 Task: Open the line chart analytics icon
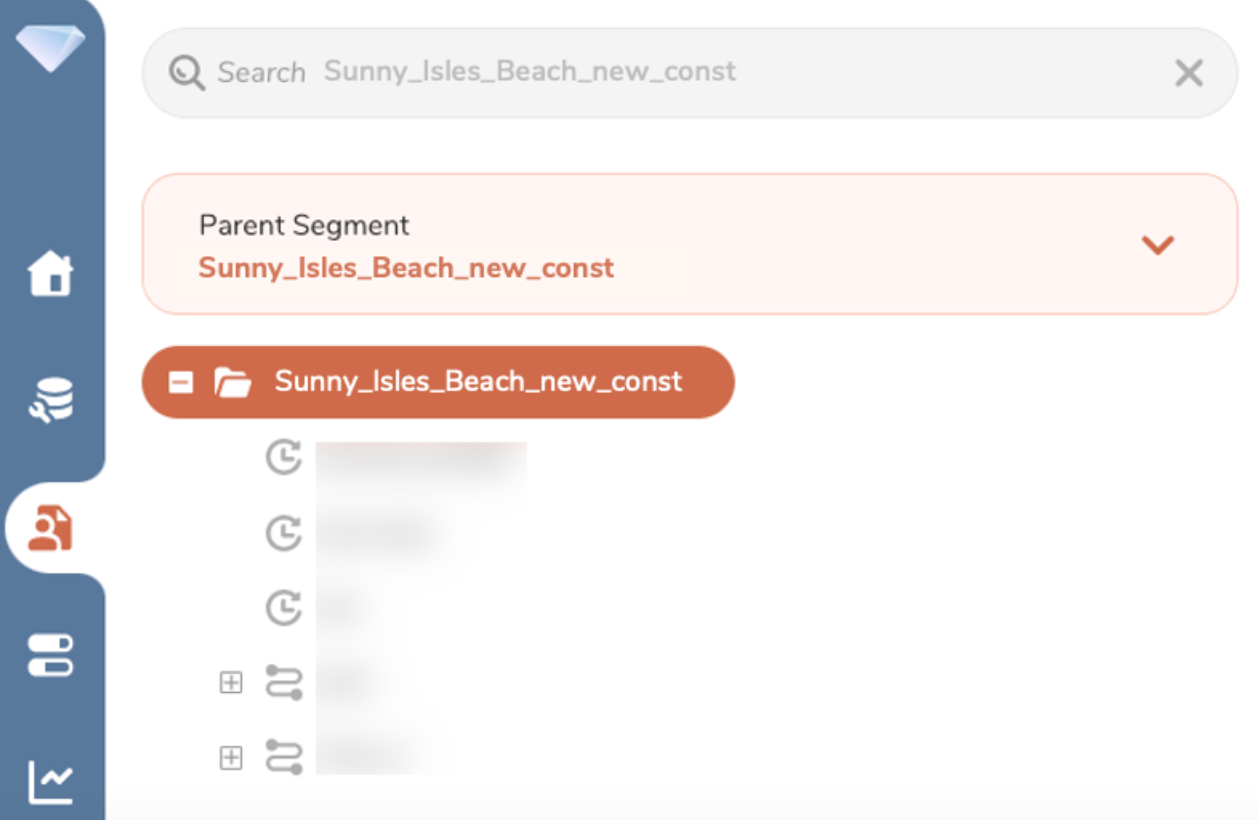[51, 782]
